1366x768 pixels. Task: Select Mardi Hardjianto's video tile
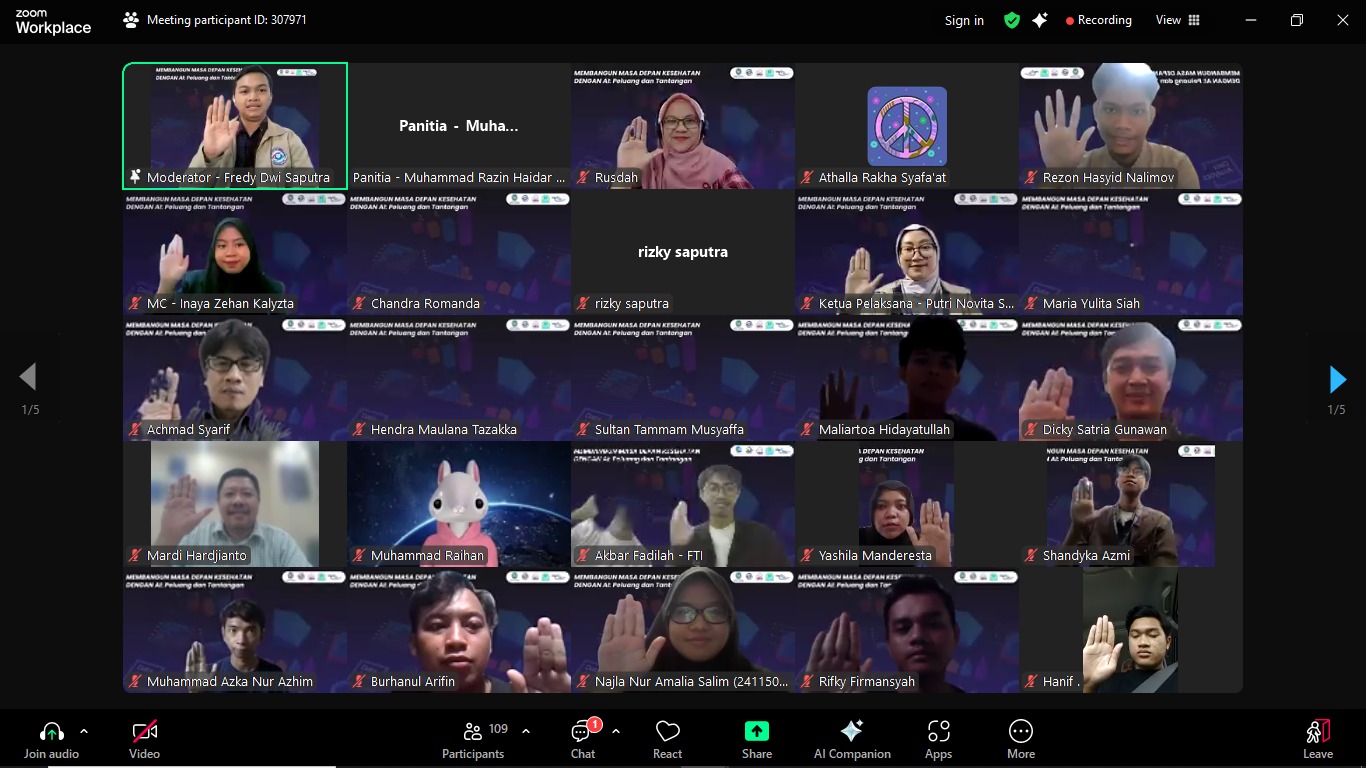(x=235, y=505)
